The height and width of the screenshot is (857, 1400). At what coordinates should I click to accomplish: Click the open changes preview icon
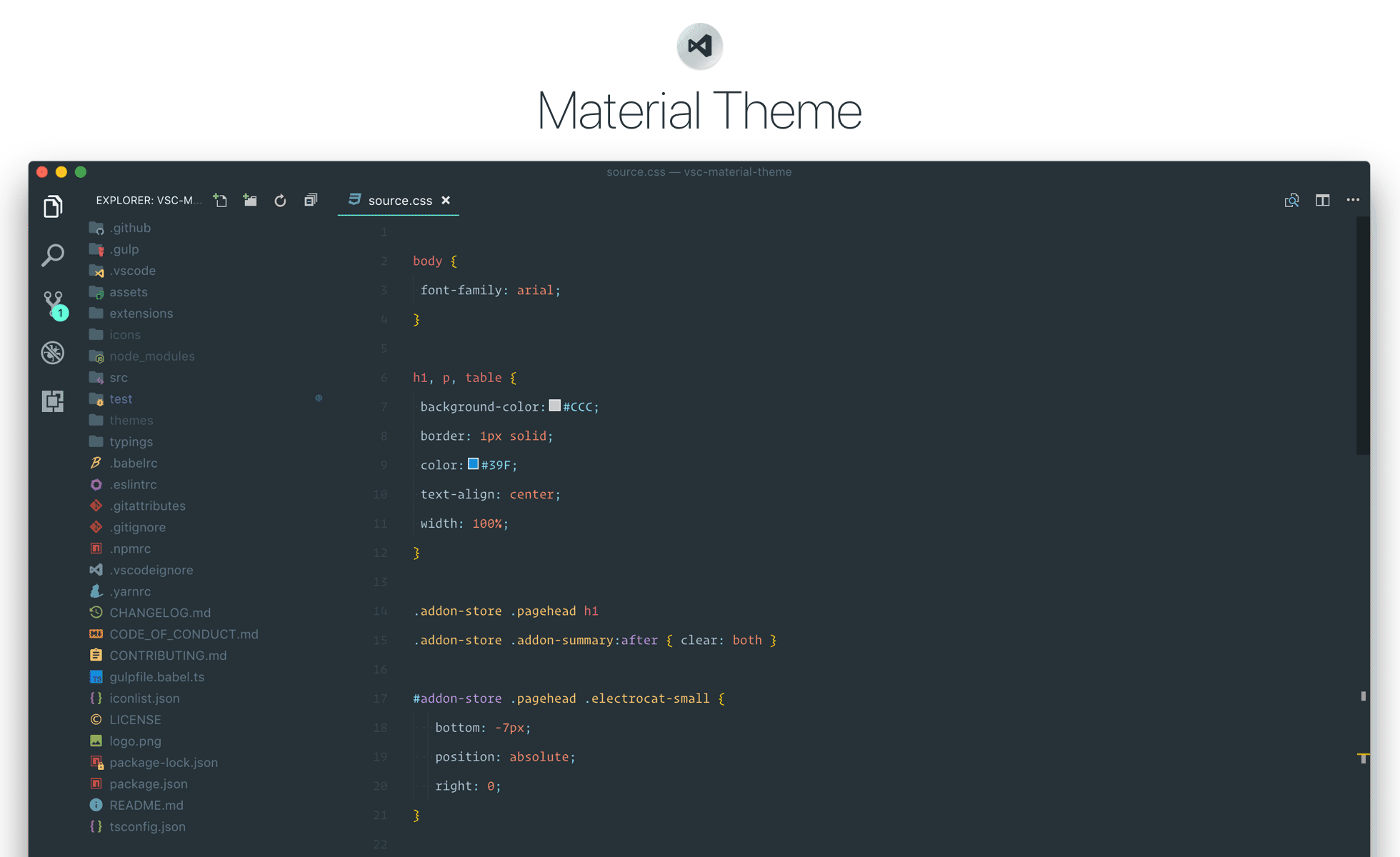tap(1291, 201)
